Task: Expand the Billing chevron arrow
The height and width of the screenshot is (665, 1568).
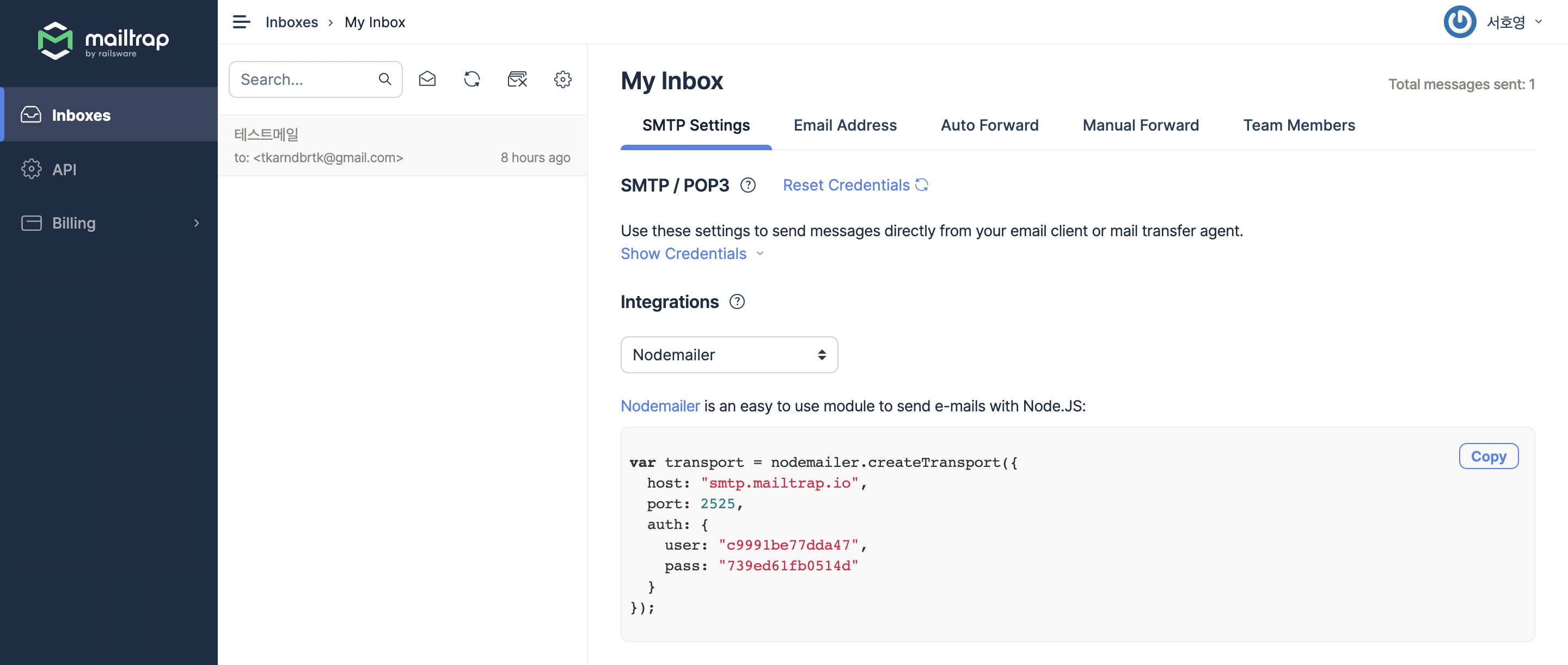Action: [196, 223]
